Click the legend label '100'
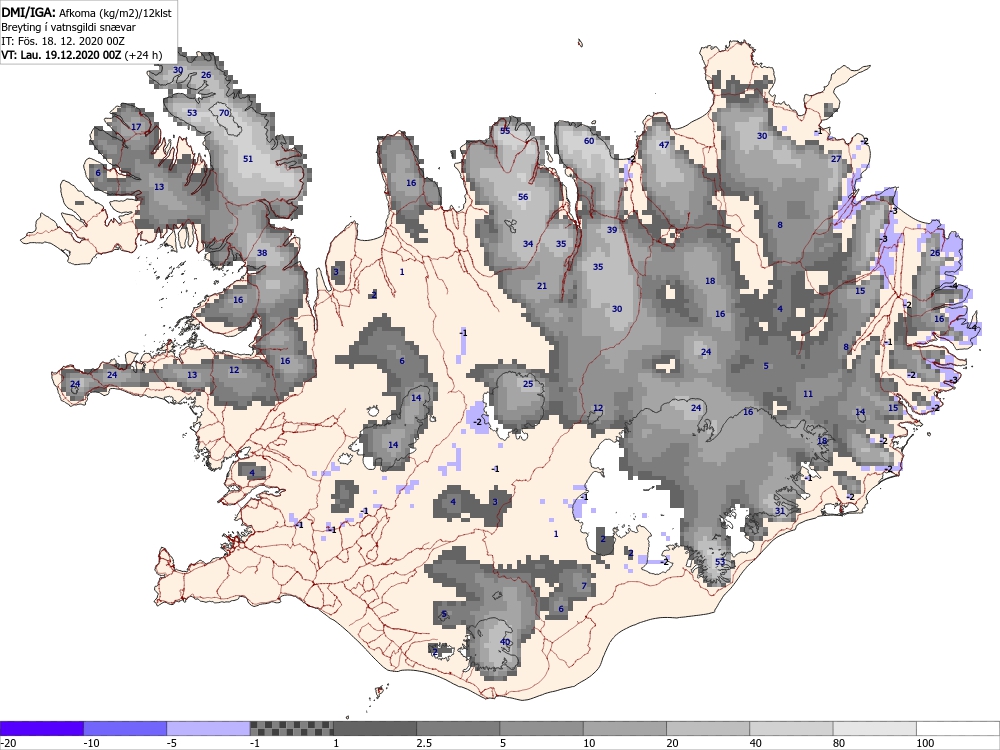Viewport: 1000px width, 750px height. pos(925,743)
